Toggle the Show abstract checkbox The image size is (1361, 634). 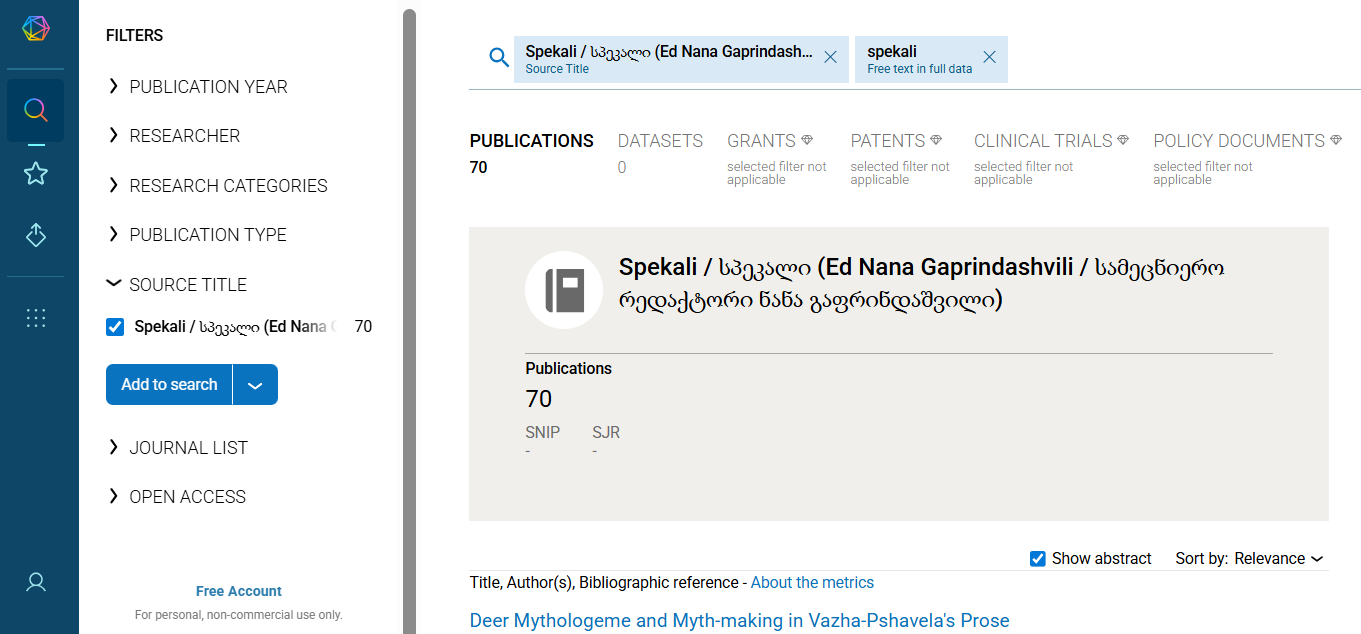coord(1038,559)
